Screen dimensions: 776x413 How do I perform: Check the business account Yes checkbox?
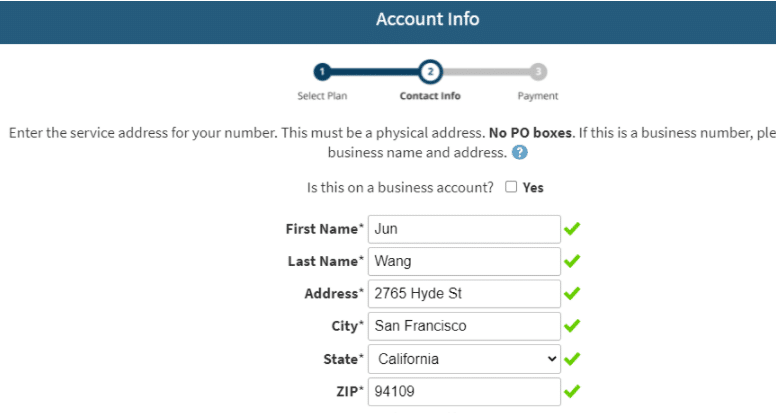coord(511,187)
